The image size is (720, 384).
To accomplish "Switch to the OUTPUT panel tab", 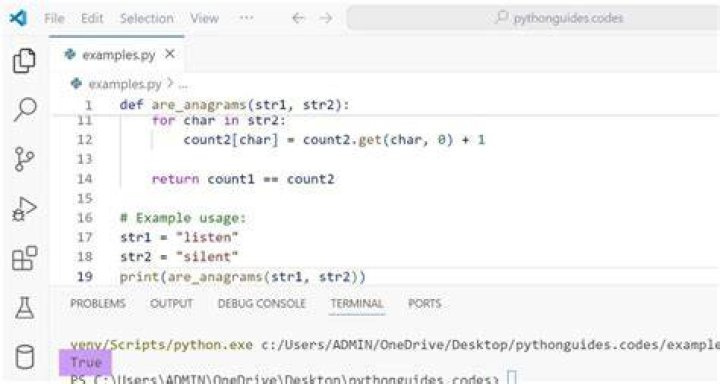I will 171,304.
